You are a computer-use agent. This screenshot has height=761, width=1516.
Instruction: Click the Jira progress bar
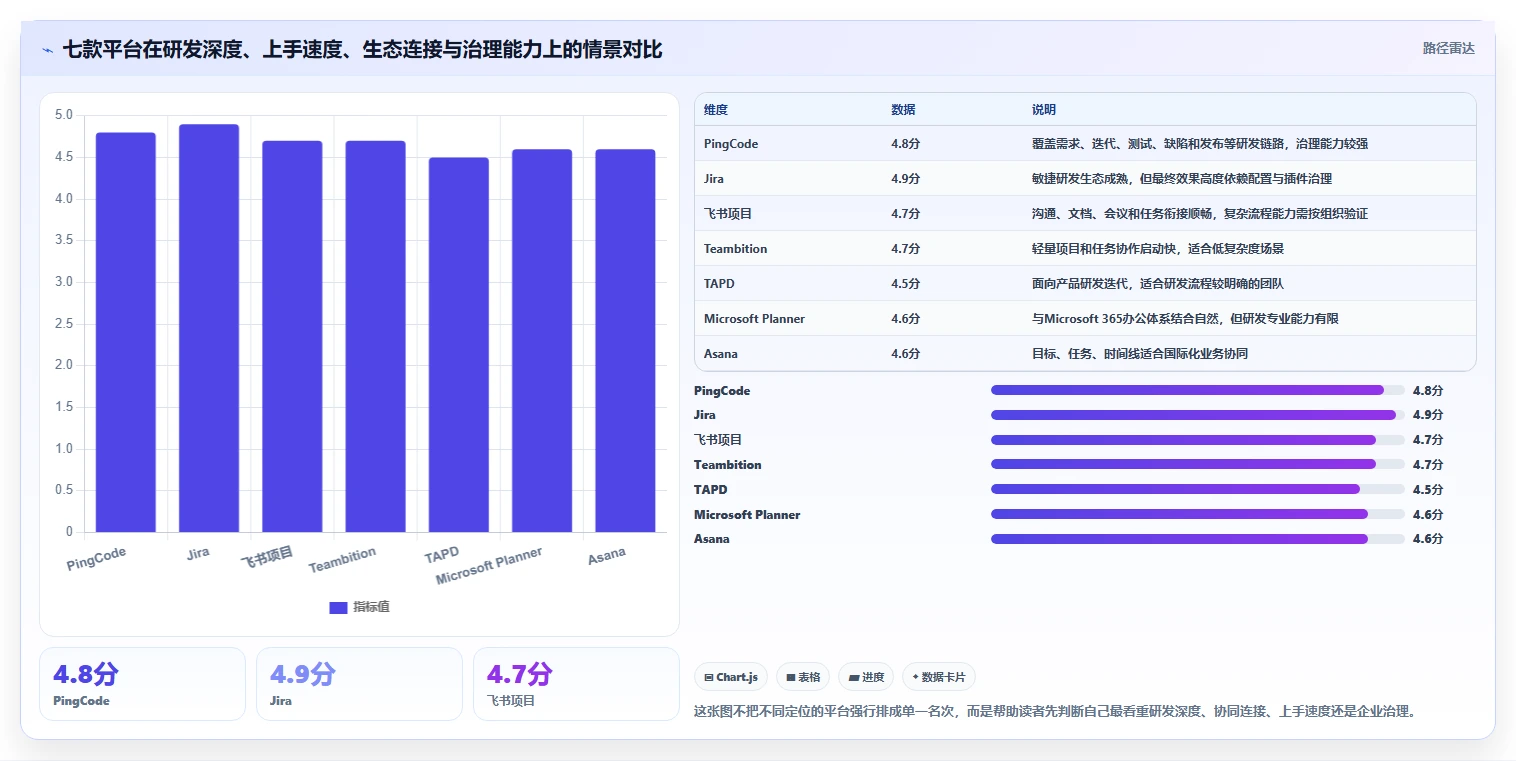click(1198, 415)
